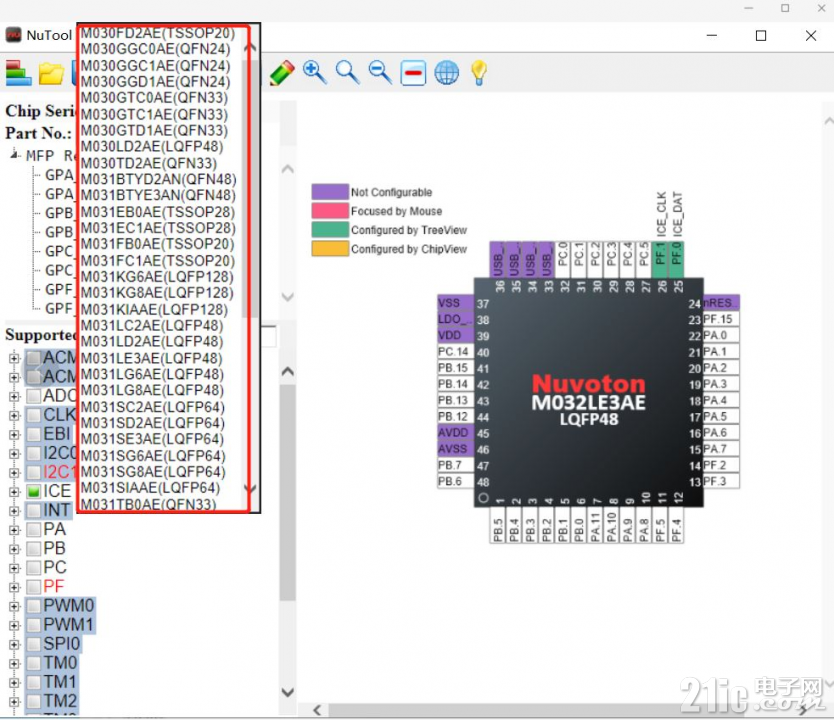Select M030GGC0AE(QFN24) from the part list
This screenshot has width=834, height=720.
(x=155, y=49)
